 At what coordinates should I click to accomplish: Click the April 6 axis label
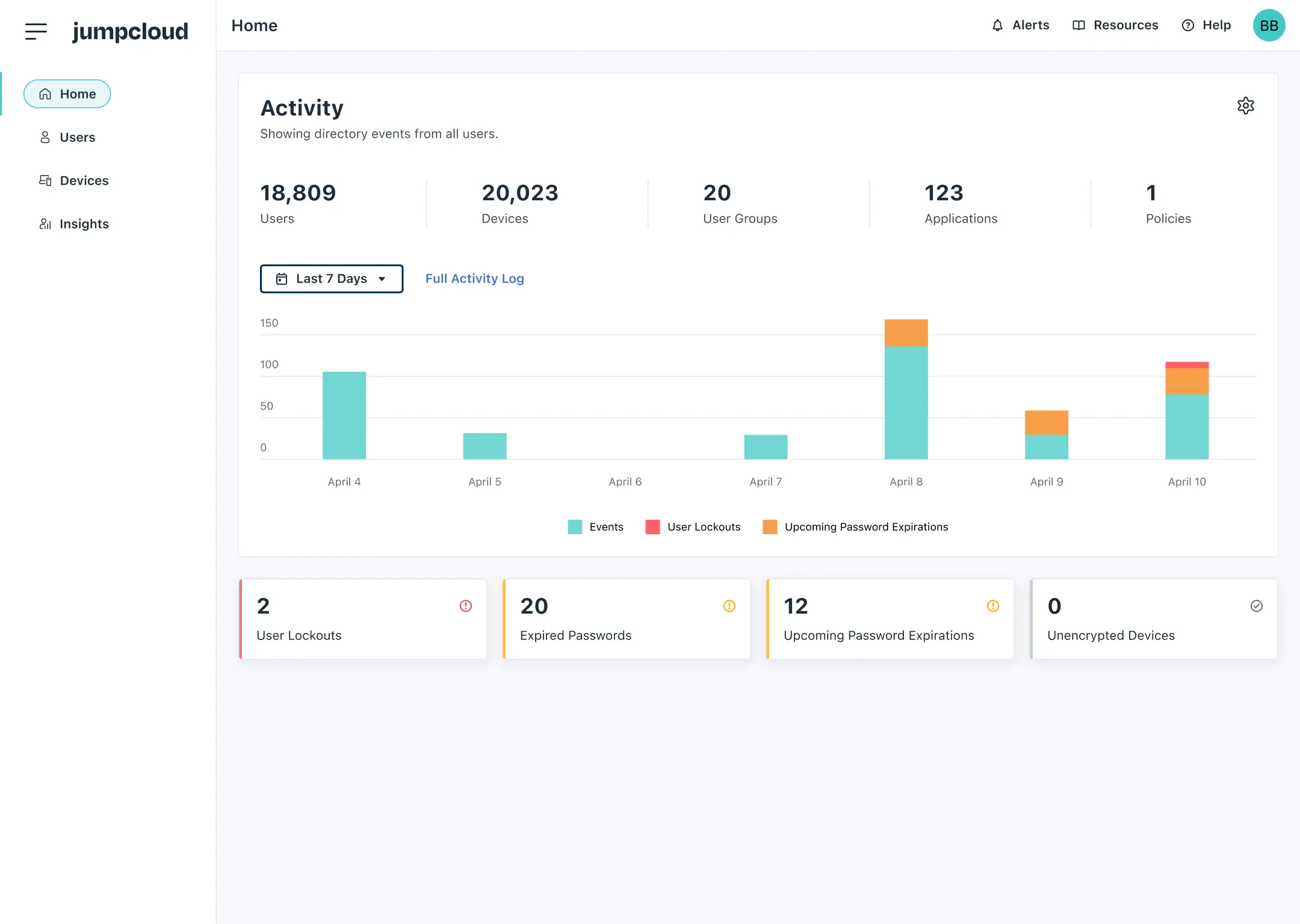click(625, 482)
